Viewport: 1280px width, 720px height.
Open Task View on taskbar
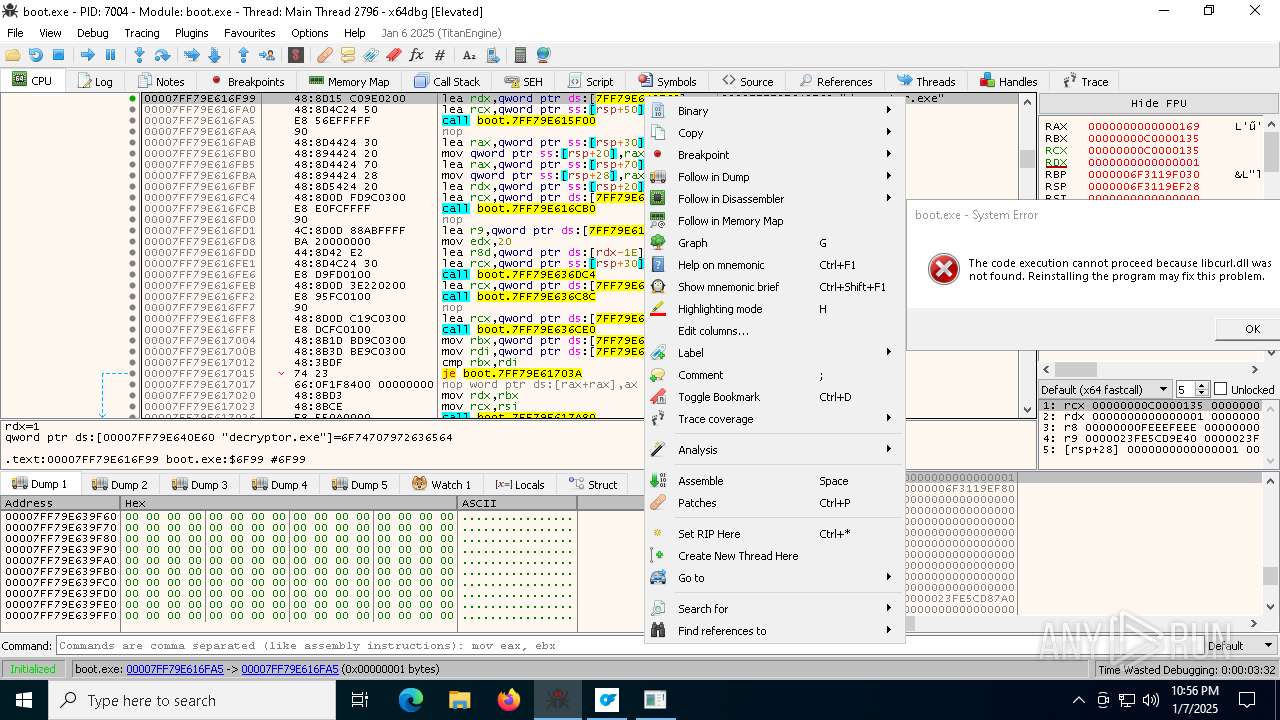click(x=360, y=700)
